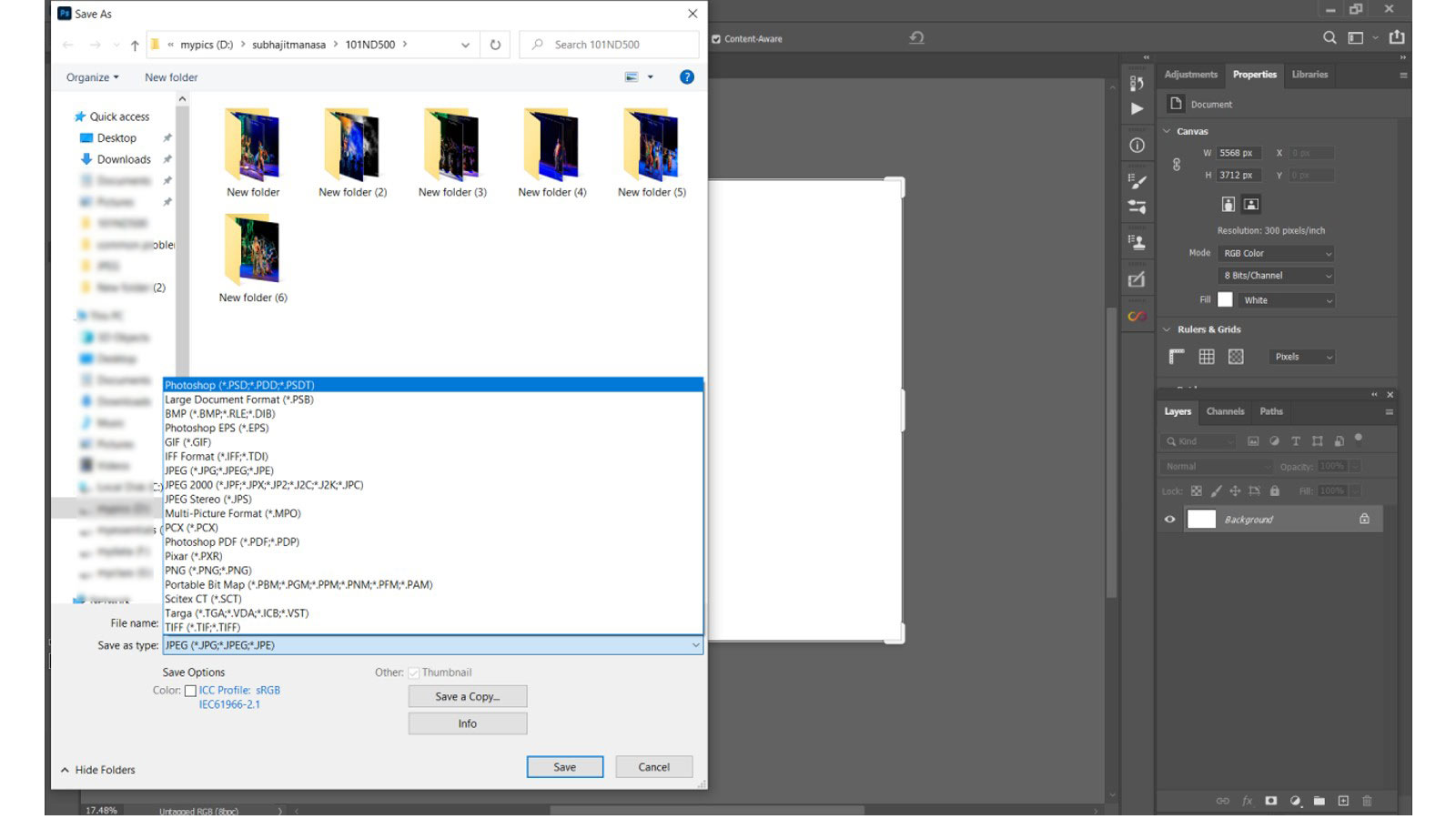Select PNG format from list
Screen dimensions: 1456x819
click(x=433, y=571)
